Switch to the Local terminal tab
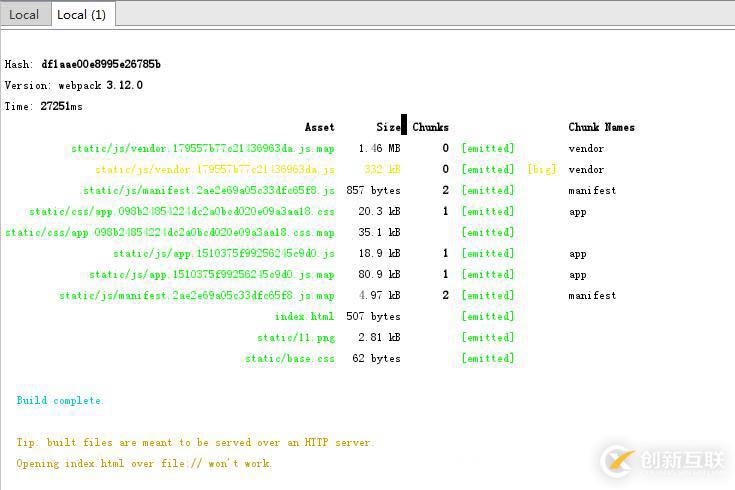735x490 pixels. point(24,15)
